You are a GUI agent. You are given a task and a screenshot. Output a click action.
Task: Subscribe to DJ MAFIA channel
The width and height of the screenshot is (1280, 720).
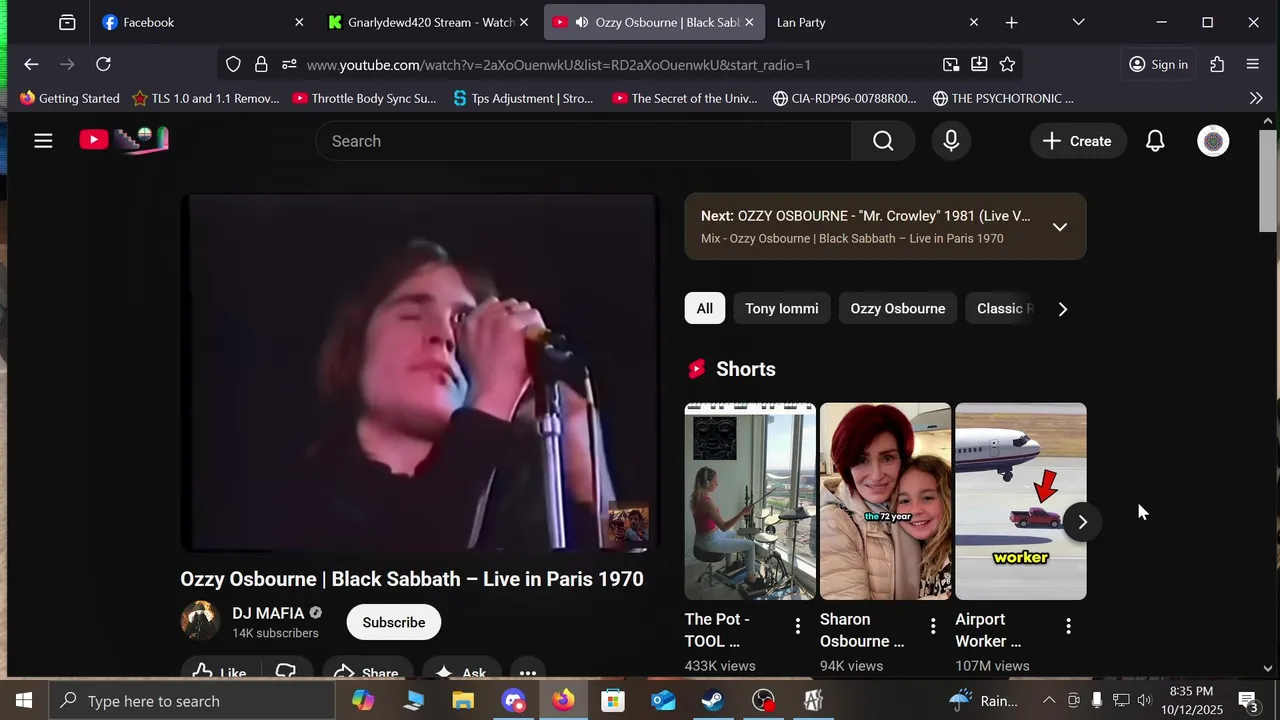[x=394, y=622]
